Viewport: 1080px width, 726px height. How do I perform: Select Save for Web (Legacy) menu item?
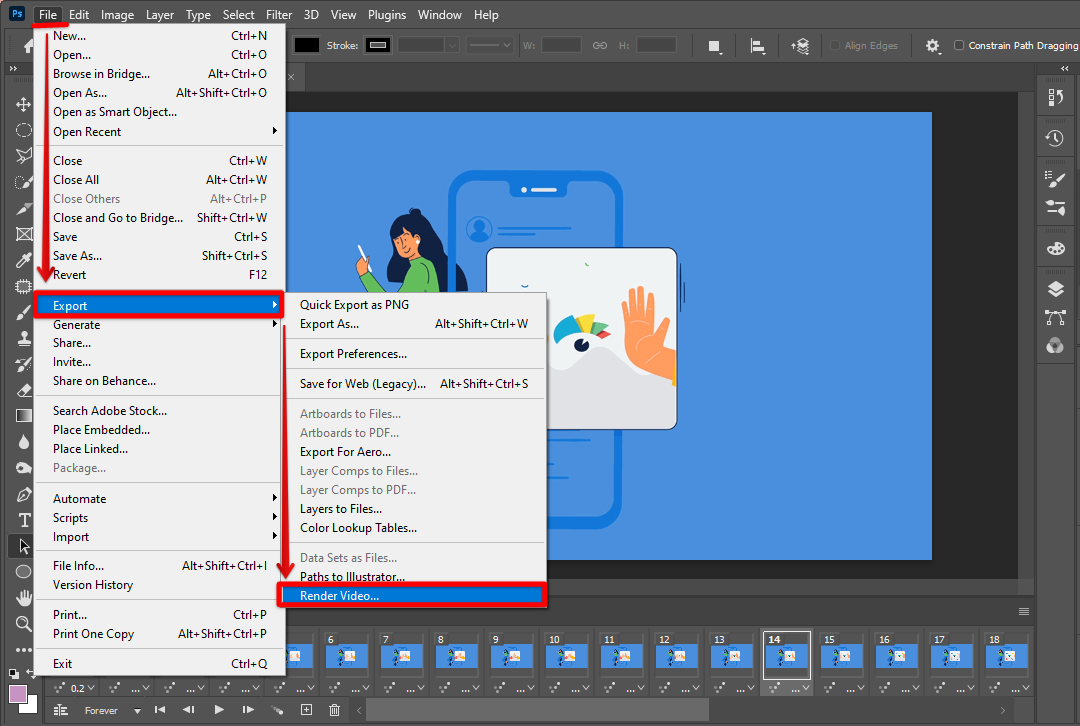click(363, 383)
